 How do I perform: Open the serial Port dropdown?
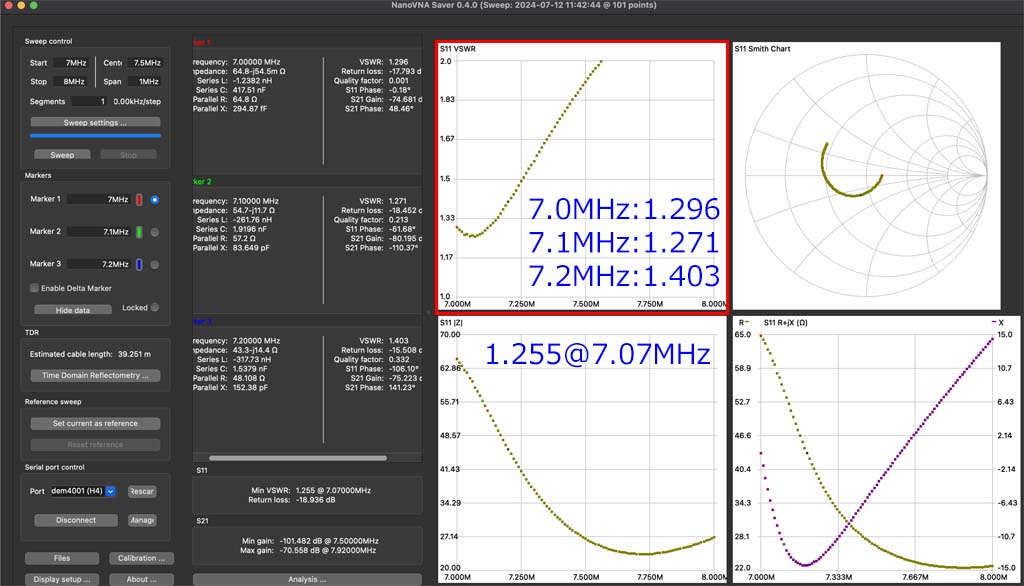pos(84,491)
